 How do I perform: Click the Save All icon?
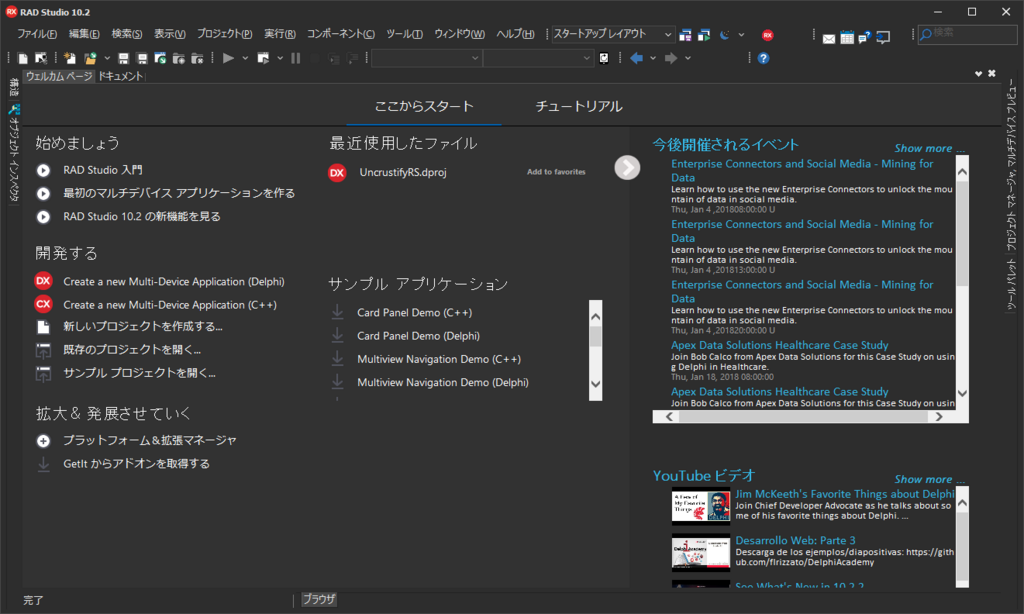click(142, 58)
